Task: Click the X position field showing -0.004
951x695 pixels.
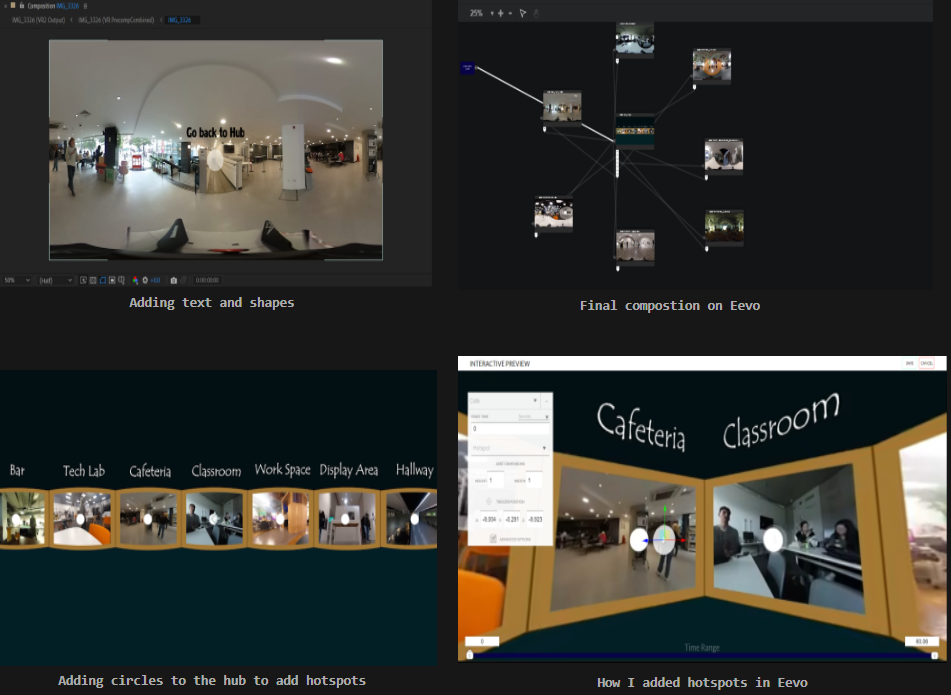Action: pos(489,519)
